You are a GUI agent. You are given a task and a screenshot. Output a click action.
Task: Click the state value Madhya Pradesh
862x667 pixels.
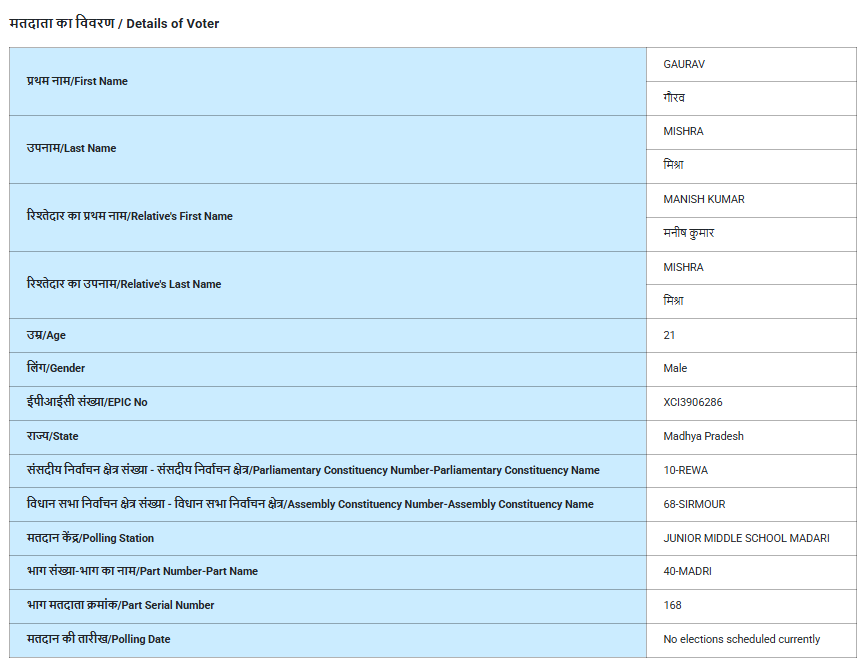point(703,436)
